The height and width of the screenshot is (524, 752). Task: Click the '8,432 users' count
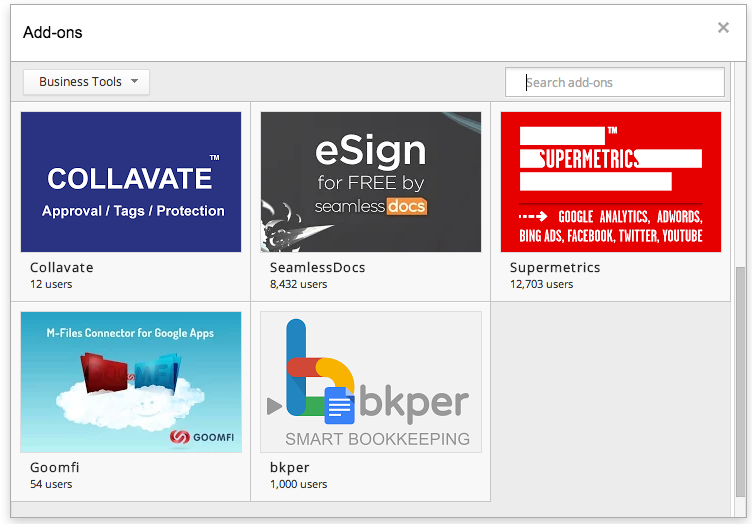pyautogui.click(x=298, y=284)
